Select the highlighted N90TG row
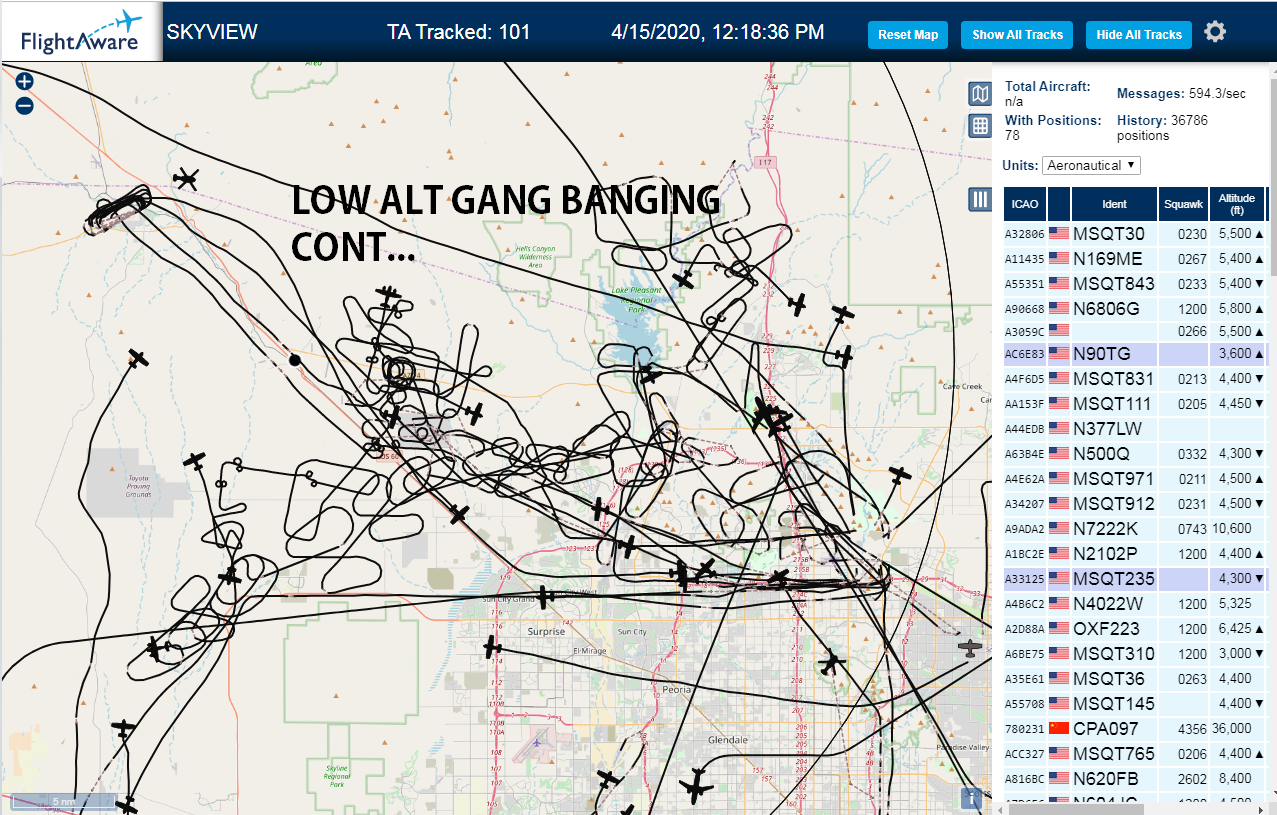This screenshot has width=1277, height=815. (x=1136, y=353)
